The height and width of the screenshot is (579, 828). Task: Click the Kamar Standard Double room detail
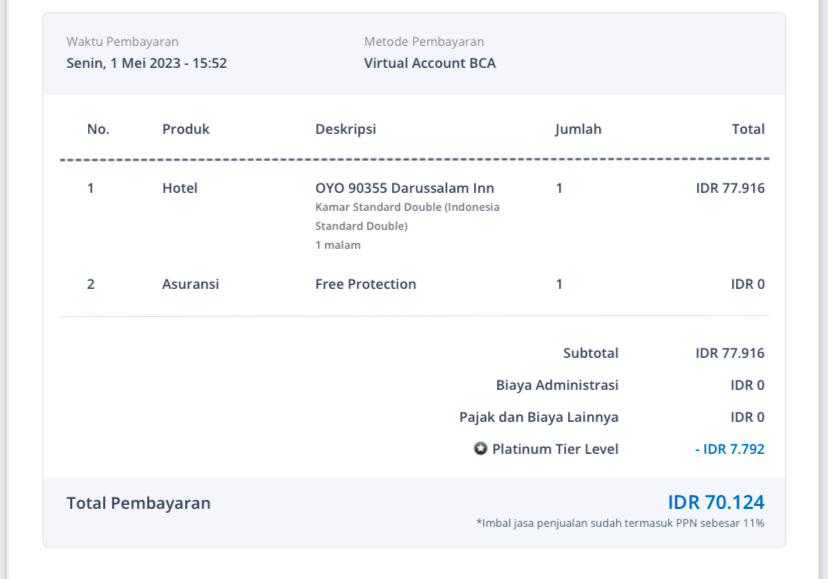(407, 216)
